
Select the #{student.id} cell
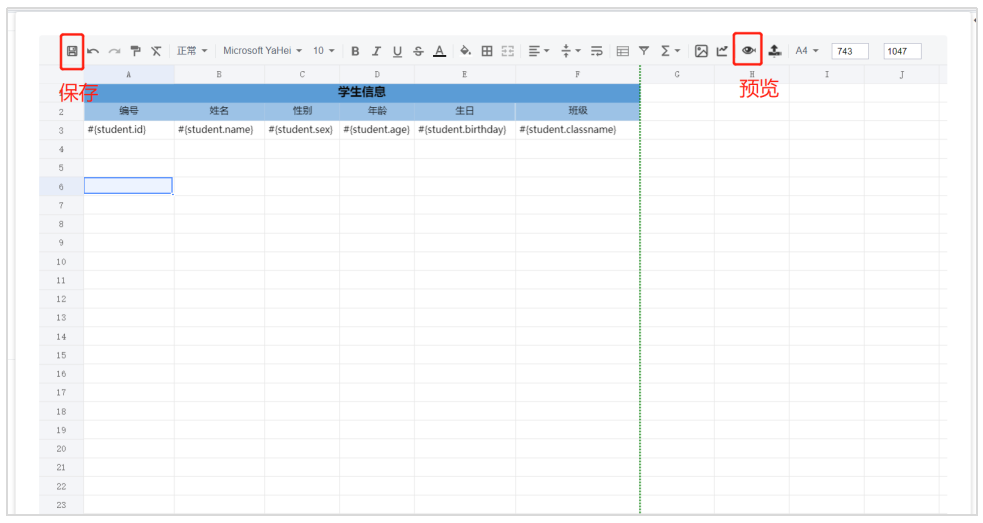pyautogui.click(x=129, y=130)
